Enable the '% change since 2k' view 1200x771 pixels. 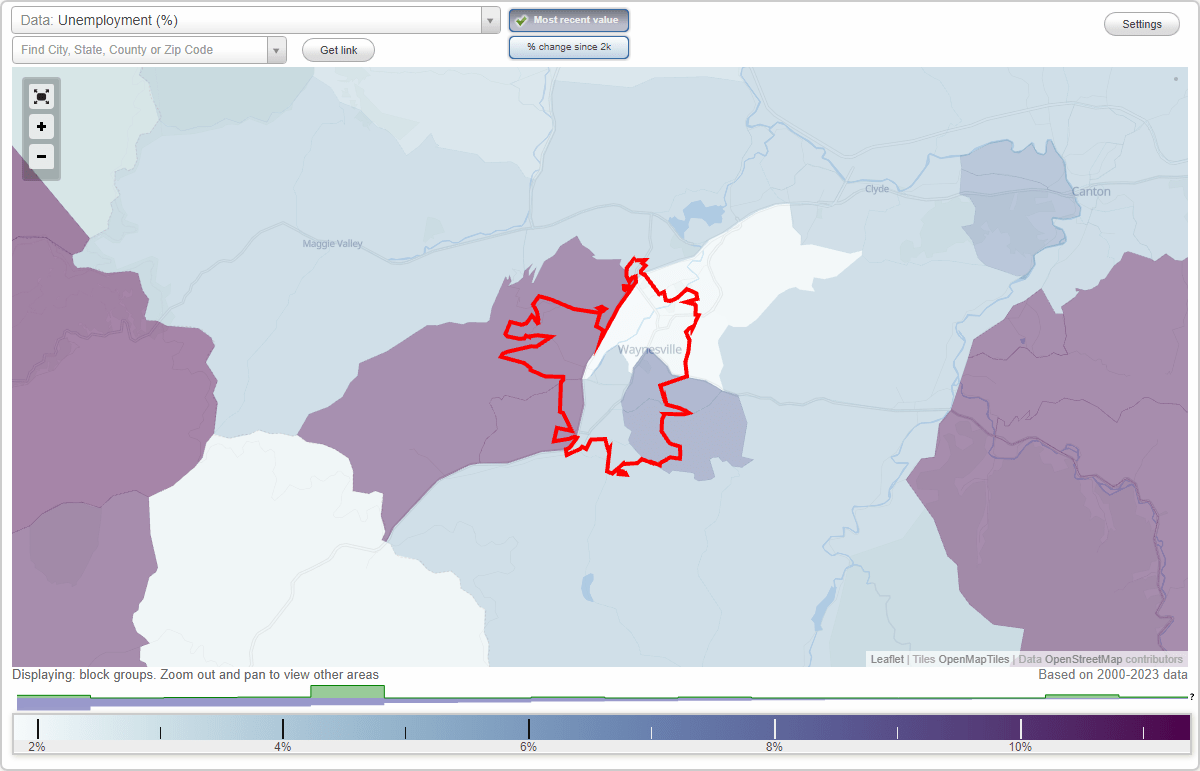(x=568, y=46)
